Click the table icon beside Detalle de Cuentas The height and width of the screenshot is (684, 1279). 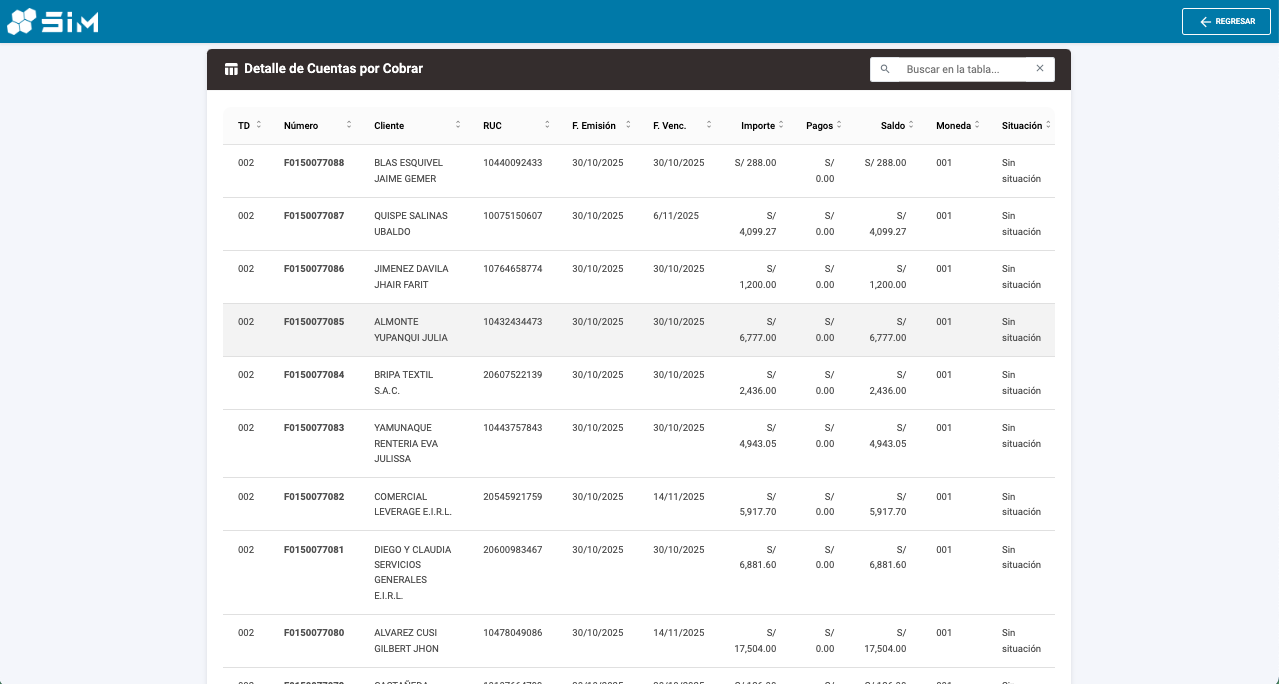[x=231, y=69]
